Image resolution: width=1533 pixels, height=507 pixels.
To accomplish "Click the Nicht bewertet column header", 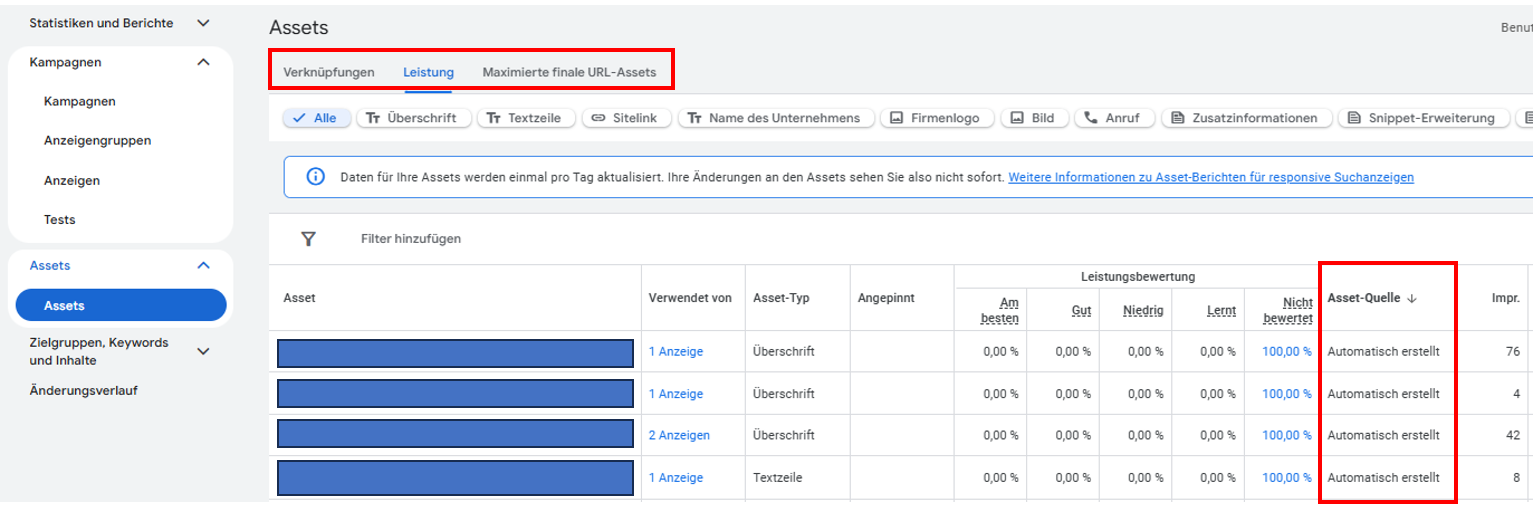I will [1288, 310].
